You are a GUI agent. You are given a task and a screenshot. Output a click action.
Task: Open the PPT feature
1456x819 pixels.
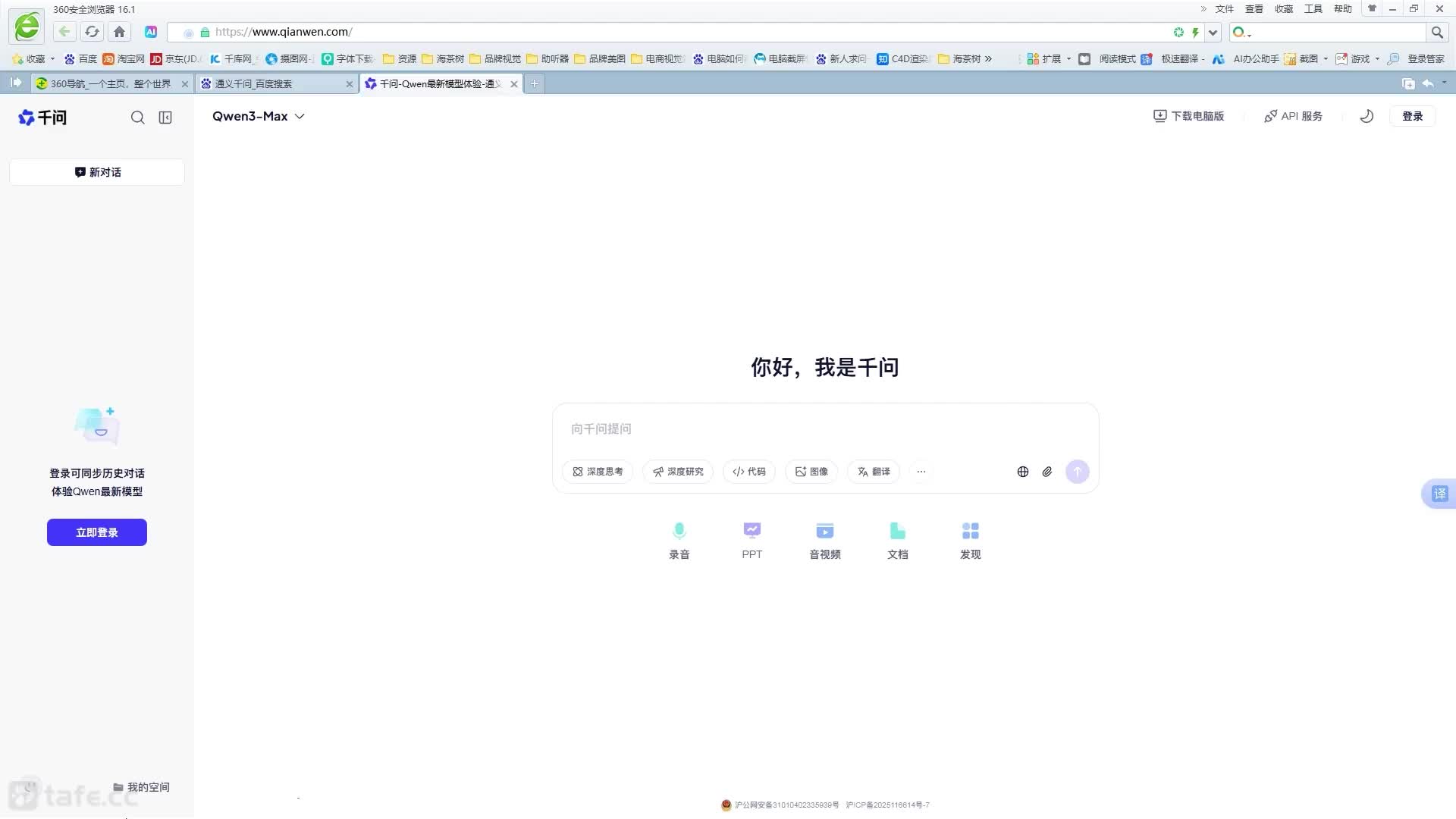click(x=752, y=541)
